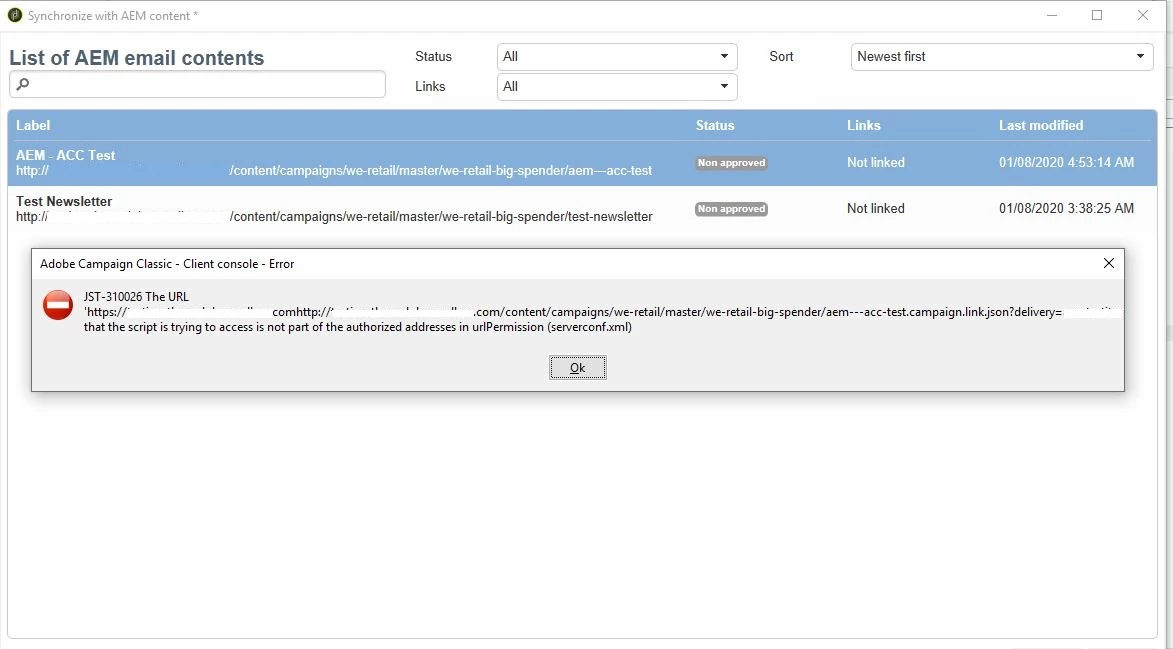Click the Synchronize with AEM content window icon
Image resolution: width=1173 pixels, height=649 pixels.
pyautogui.click(x=14, y=15)
